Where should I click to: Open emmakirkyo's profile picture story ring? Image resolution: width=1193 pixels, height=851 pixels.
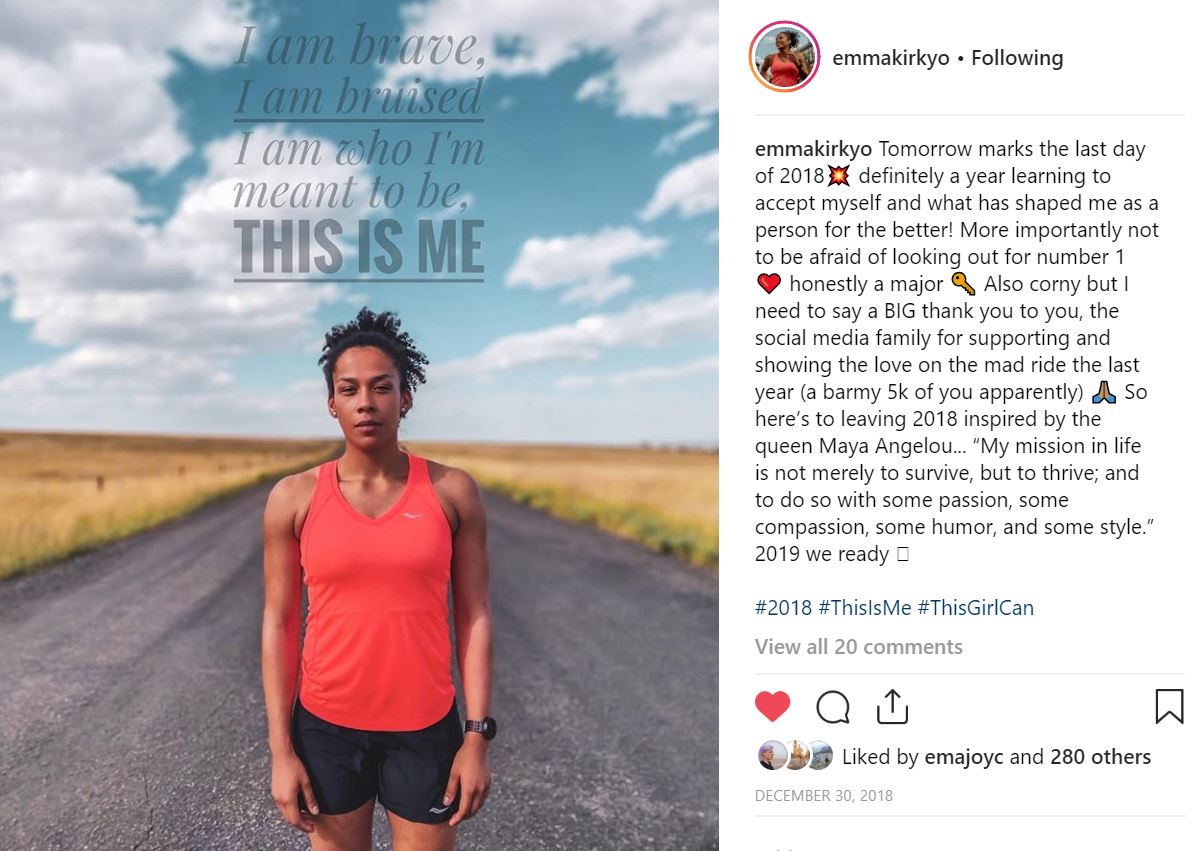(x=784, y=57)
